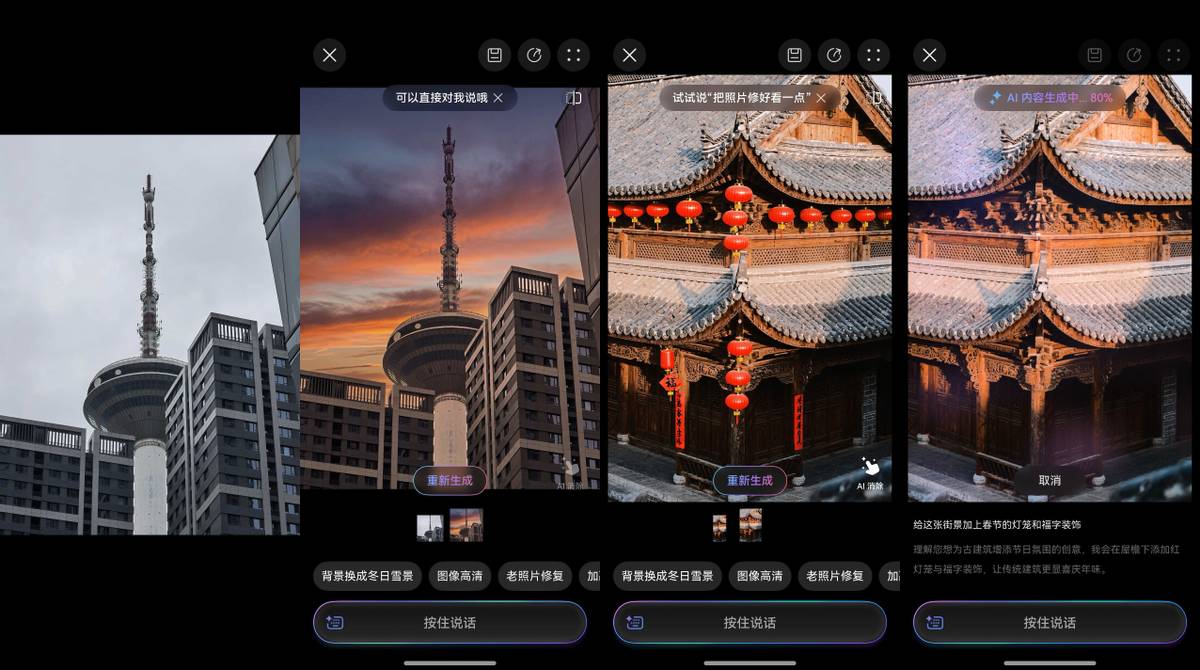Choose 背景换成冬日雪景 chip under temple thumbnails

tap(667, 576)
